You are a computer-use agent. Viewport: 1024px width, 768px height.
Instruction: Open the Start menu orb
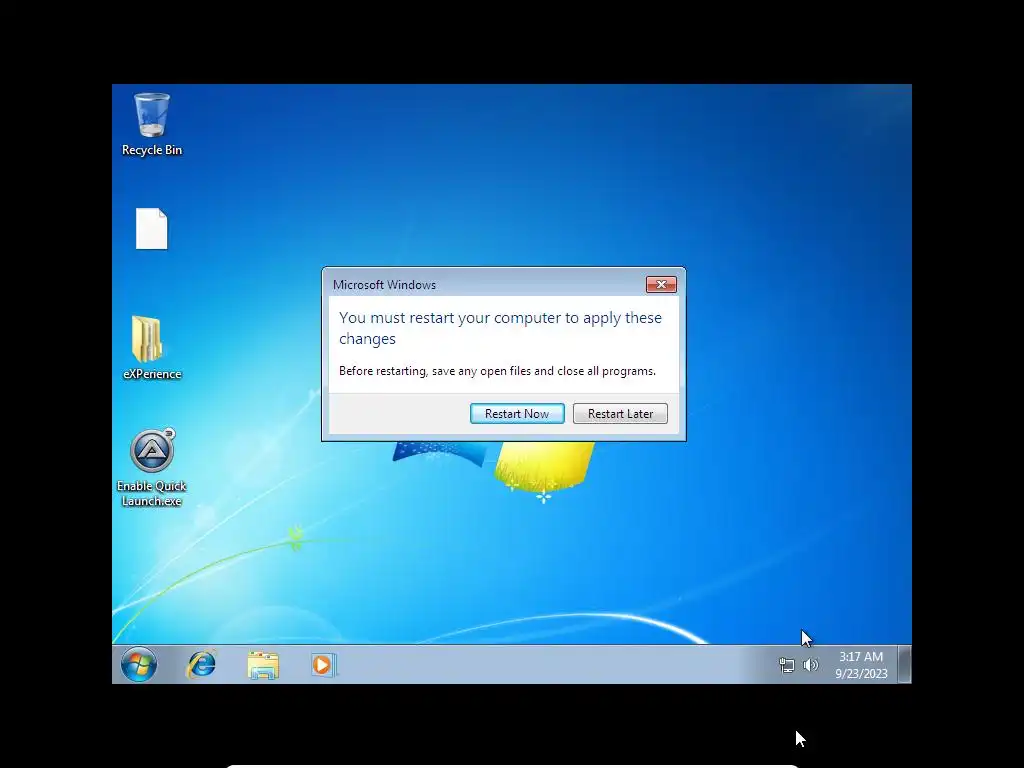pos(138,665)
